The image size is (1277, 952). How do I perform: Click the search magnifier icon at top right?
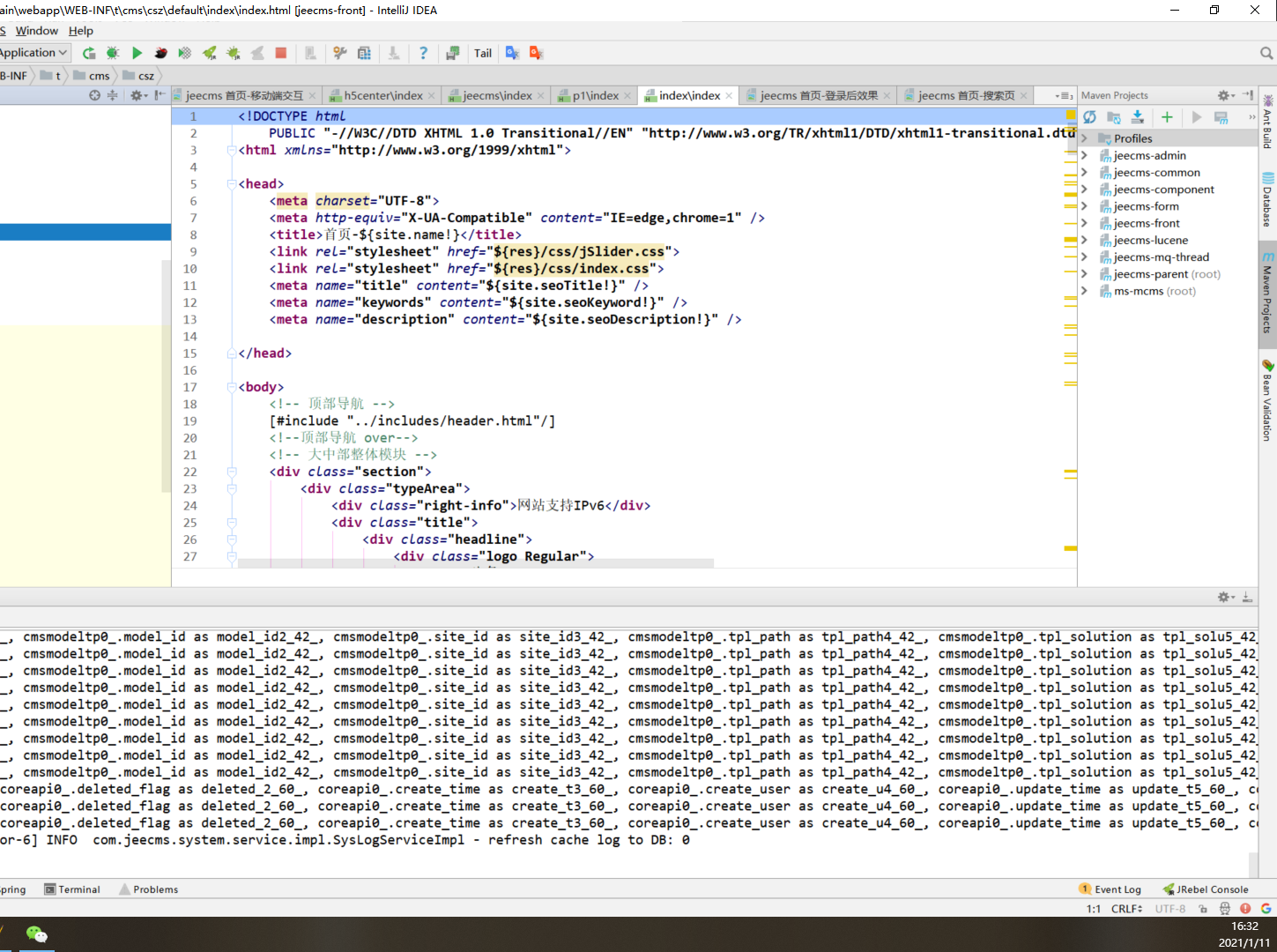(1266, 53)
